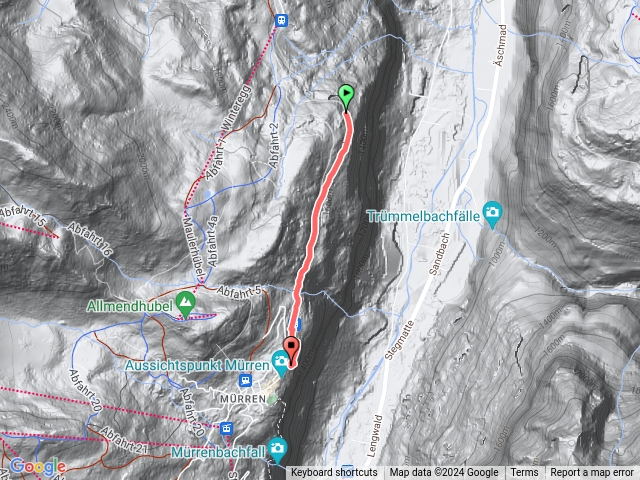Open the Google logo link
Image resolution: width=640 pixels, height=480 pixels.
[38, 466]
